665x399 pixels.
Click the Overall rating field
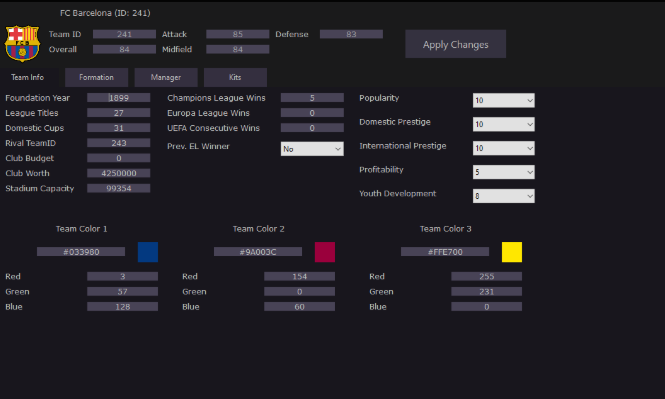tap(124, 50)
